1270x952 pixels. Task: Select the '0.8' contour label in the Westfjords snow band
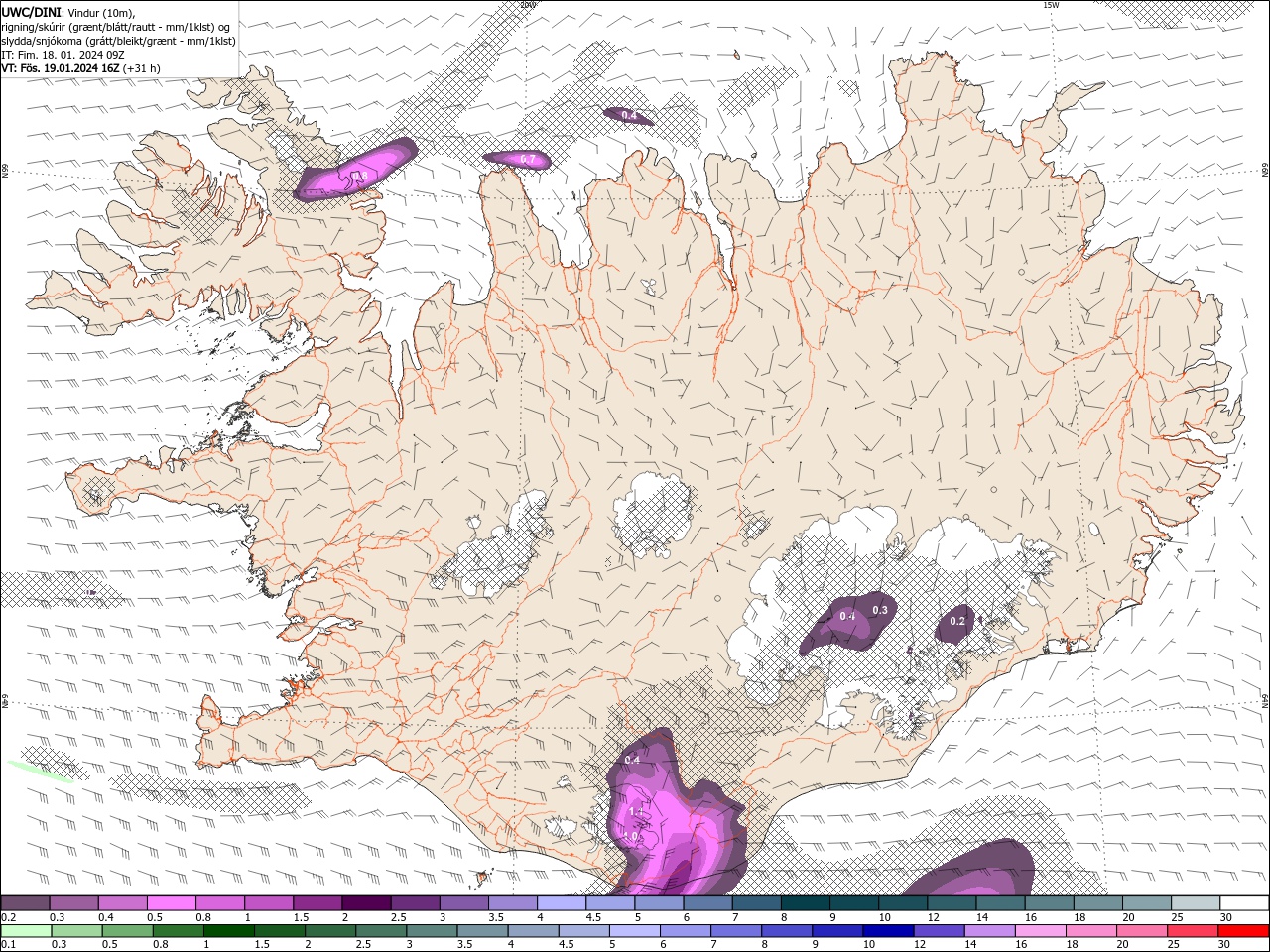(360, 176)
